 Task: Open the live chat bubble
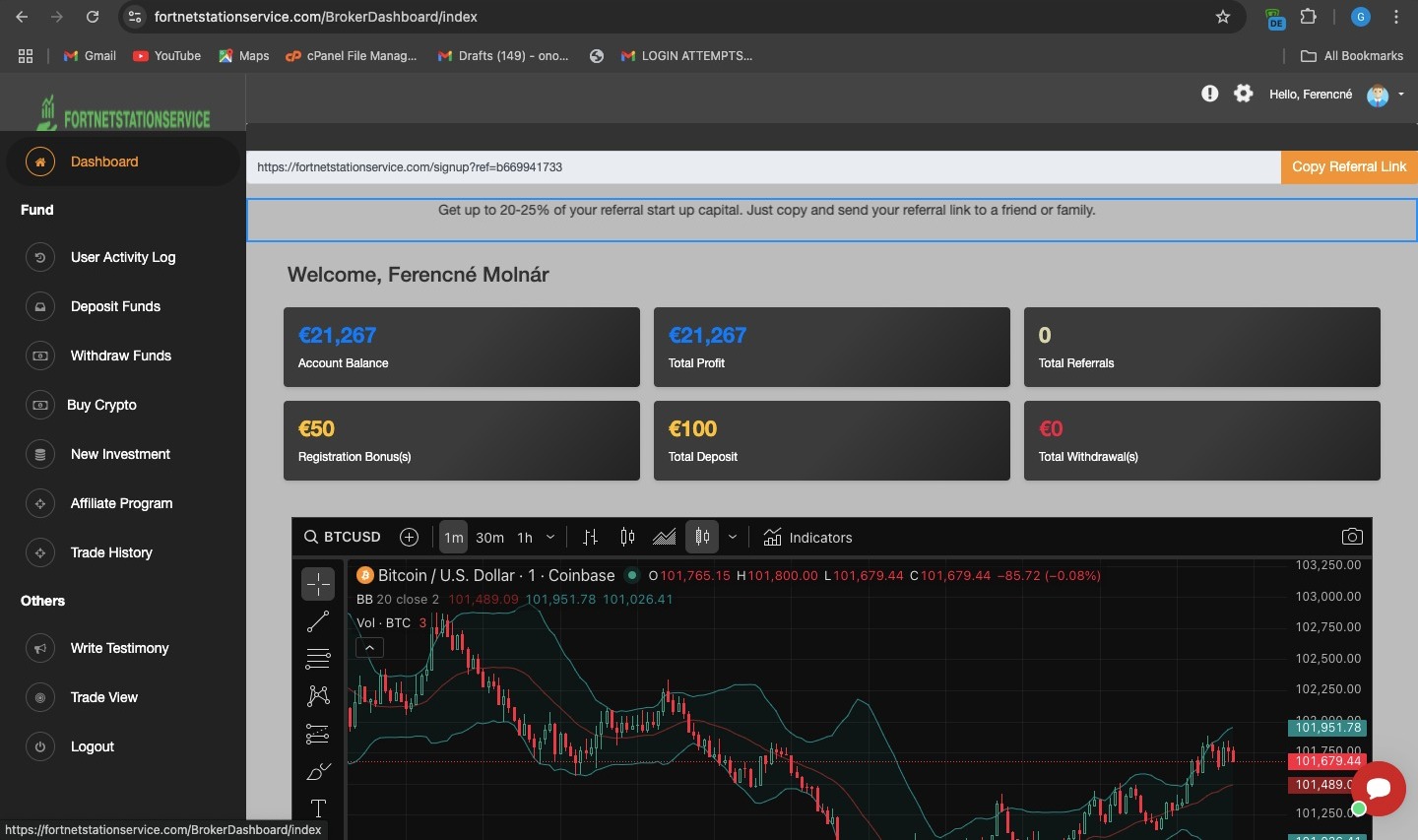point(1378,788)
